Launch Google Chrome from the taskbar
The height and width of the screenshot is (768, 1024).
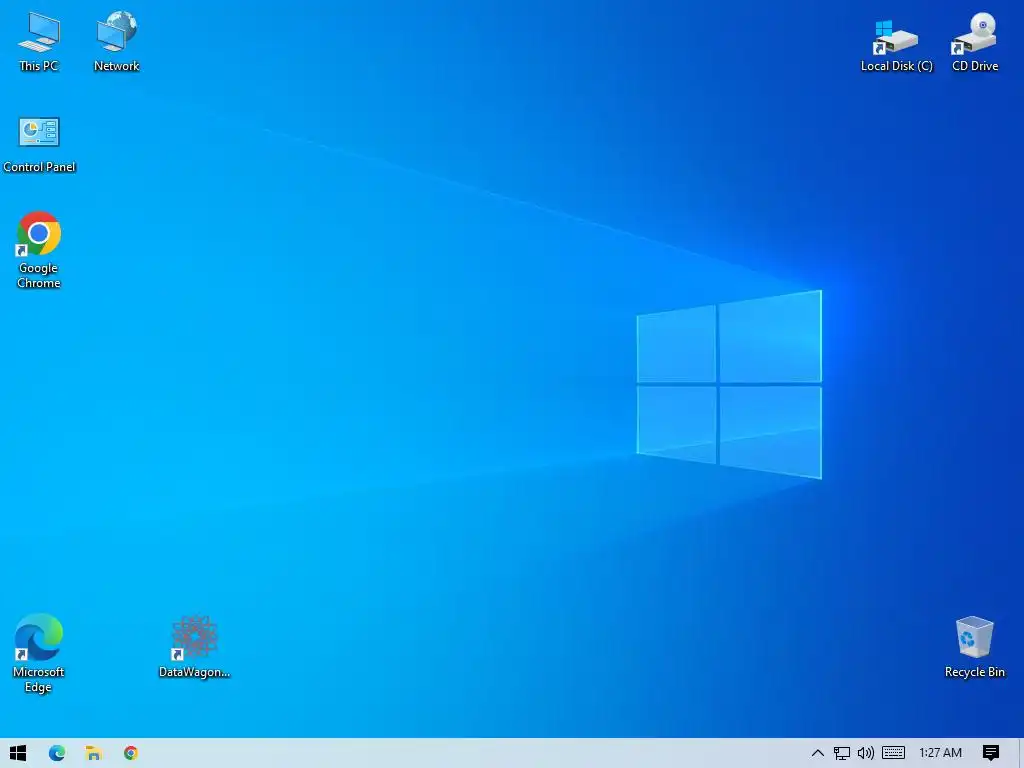131,753
